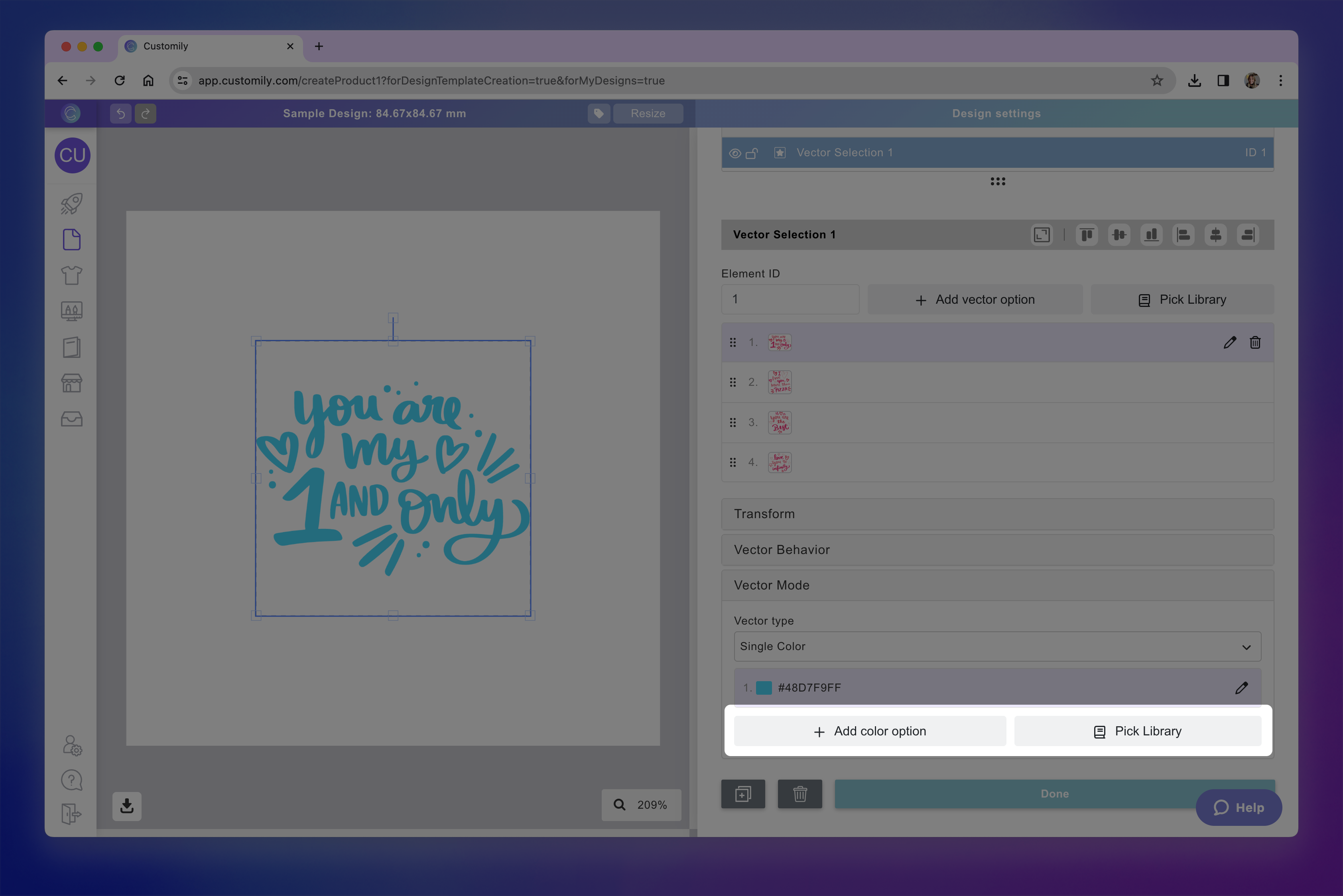The height and width of the screenshot is (896, 1343).
Task: Toggle the star on Vector Selection 1
Action: click(779, 153)
